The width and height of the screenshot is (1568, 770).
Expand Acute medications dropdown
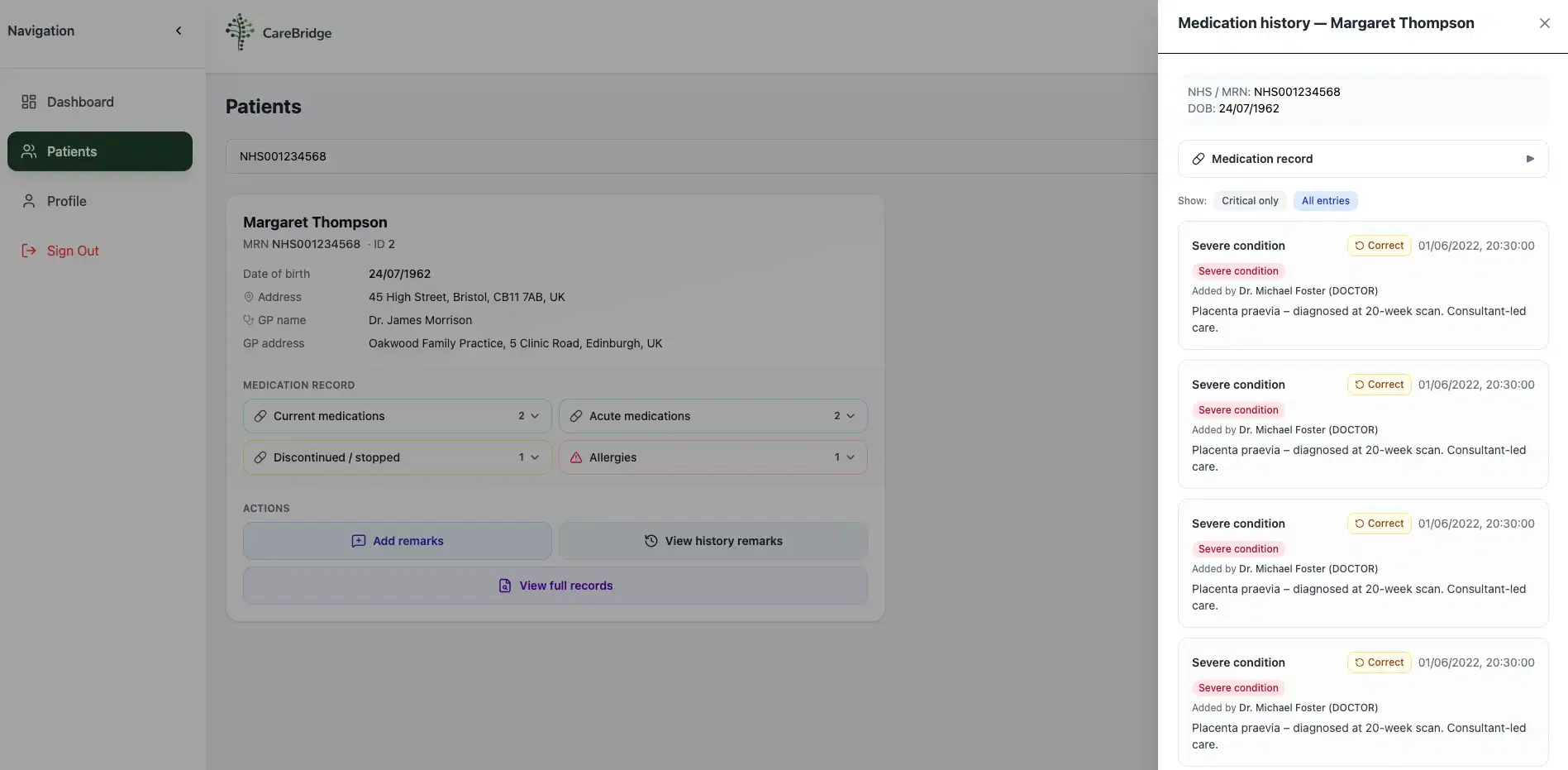[713, 416]
